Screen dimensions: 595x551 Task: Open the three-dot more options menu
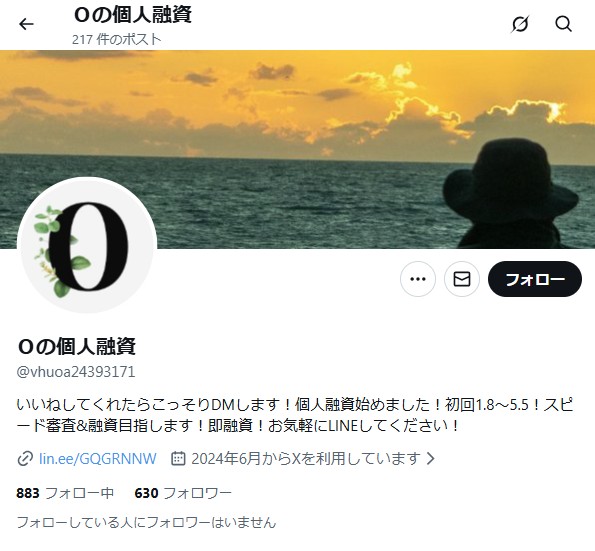pos(418,279)
